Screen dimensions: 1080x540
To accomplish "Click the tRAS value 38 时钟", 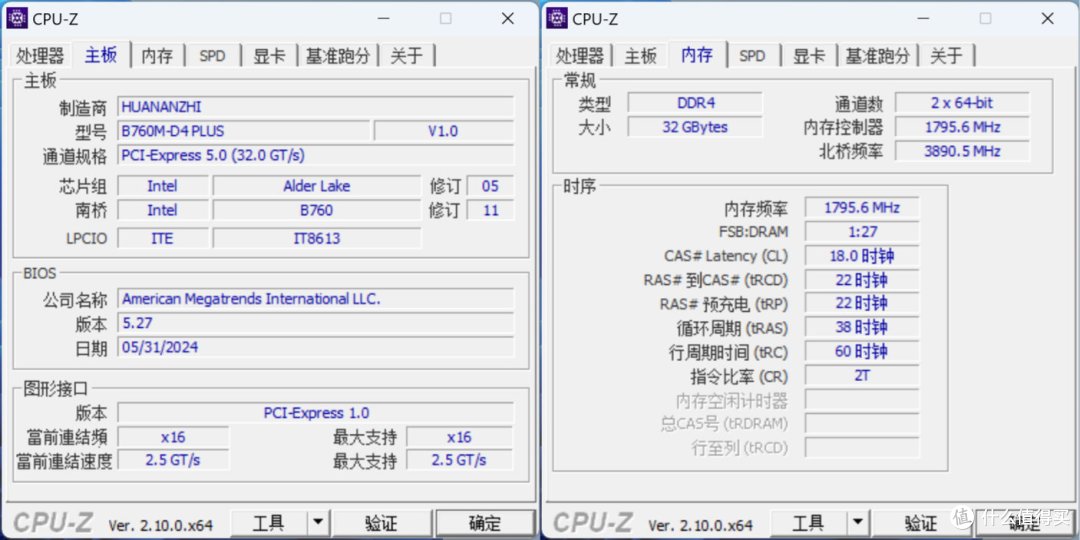I will [x=862, y=328].
